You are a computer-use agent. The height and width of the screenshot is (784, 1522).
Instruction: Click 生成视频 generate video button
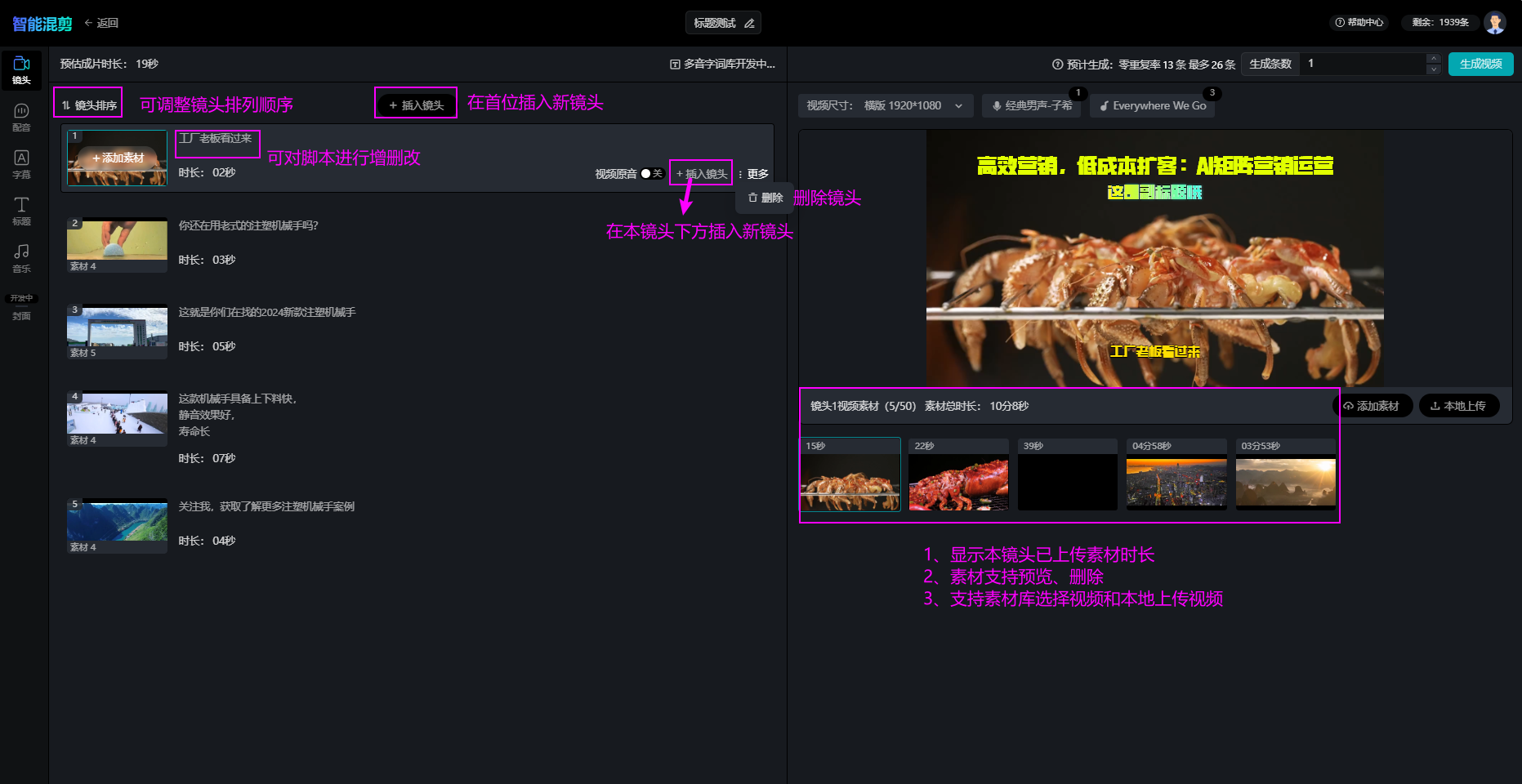tap(1480, 64)
